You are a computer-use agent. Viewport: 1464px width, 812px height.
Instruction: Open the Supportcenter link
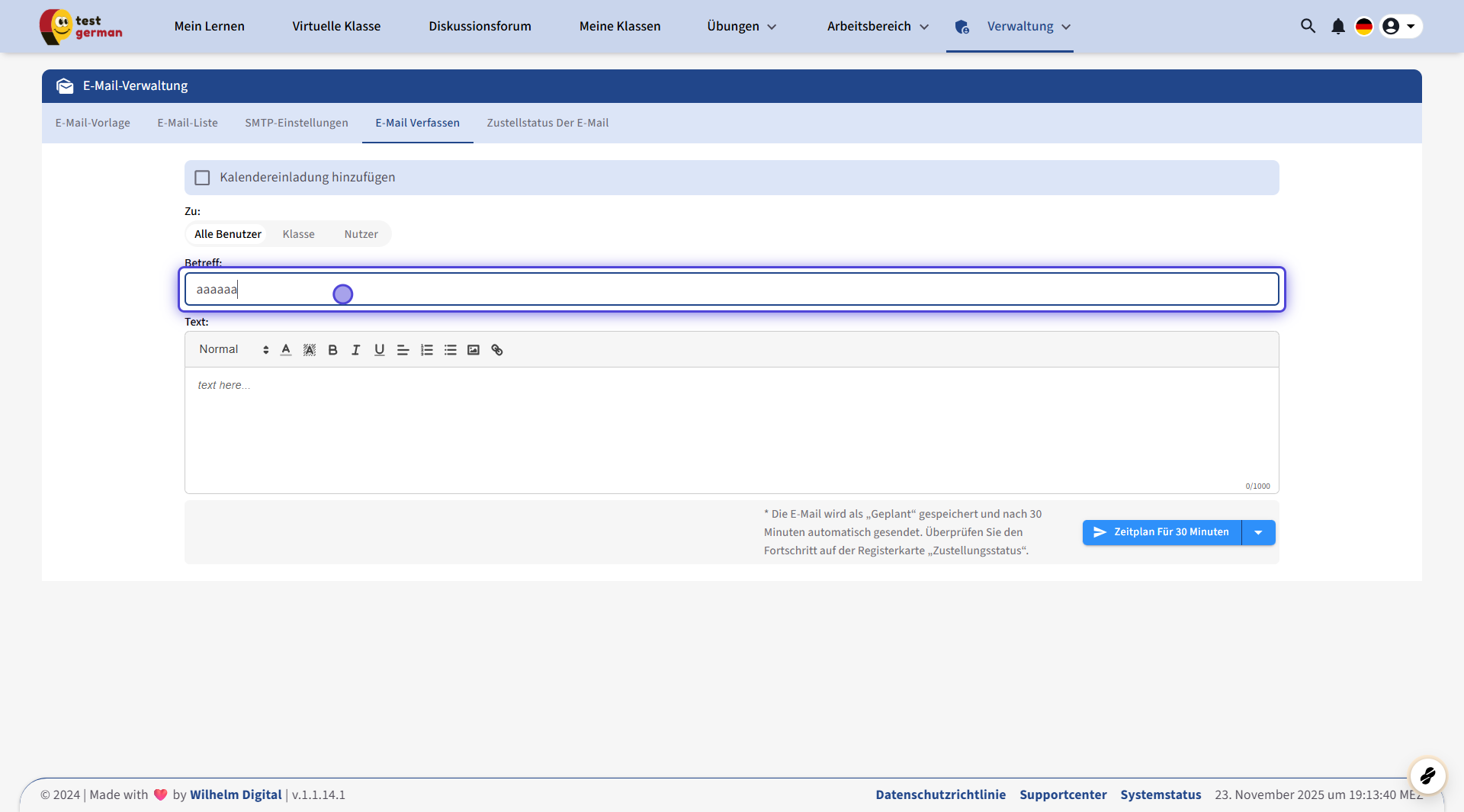(1063, 794)
